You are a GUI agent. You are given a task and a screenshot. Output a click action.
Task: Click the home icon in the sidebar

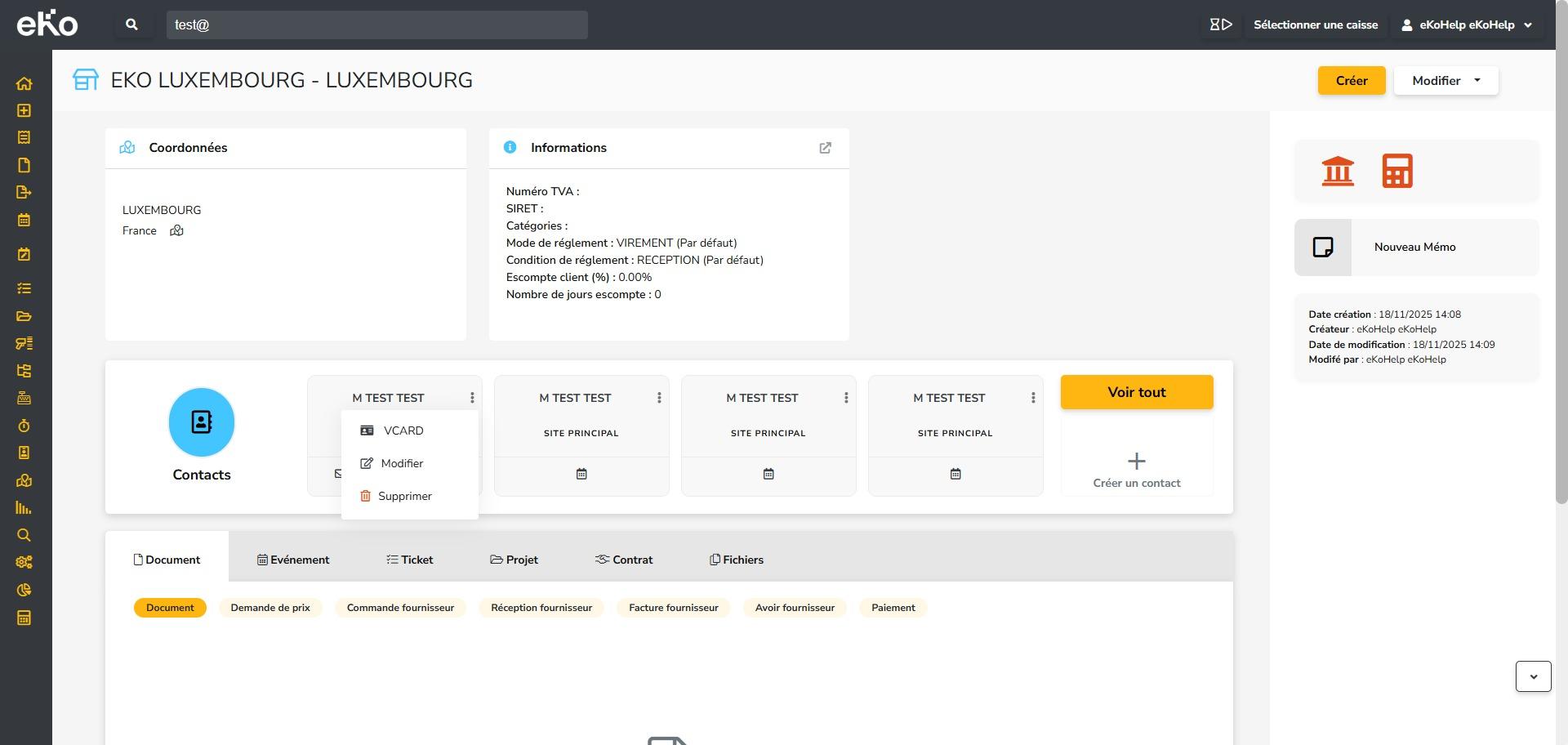tap(24, 83)
